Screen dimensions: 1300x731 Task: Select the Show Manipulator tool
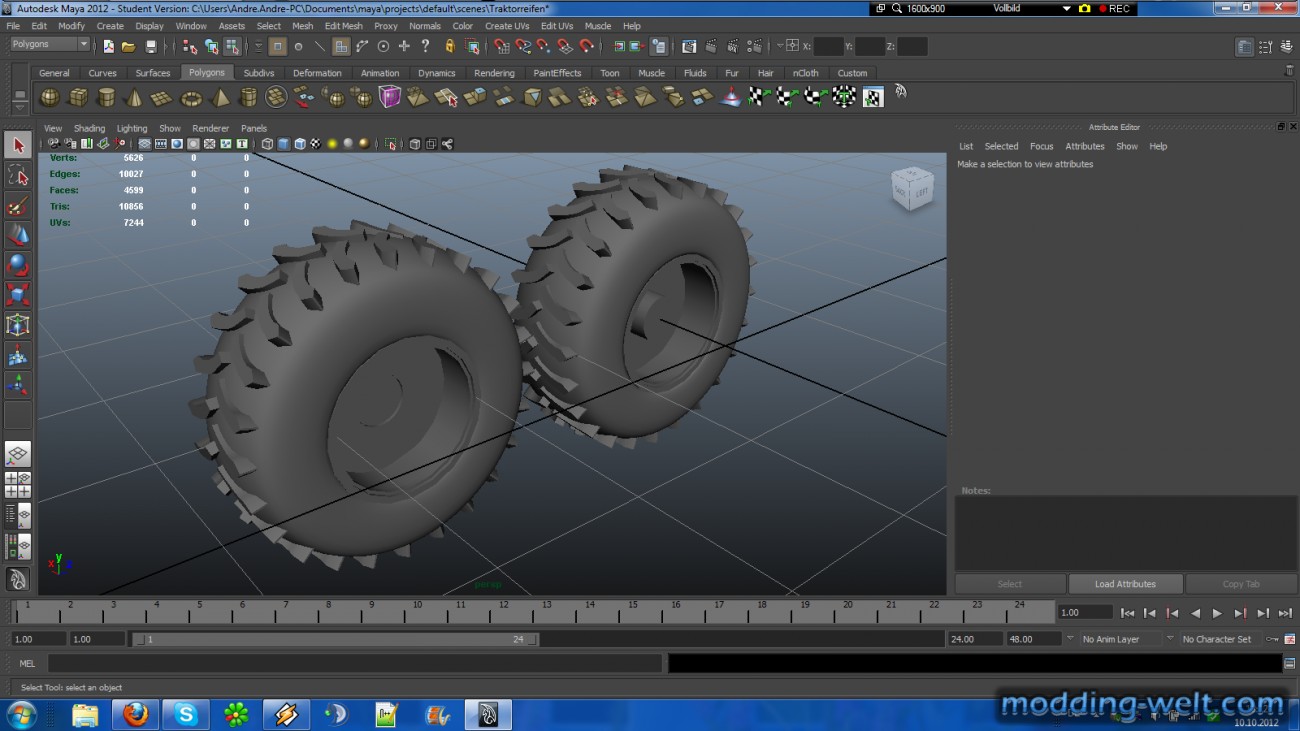[x=18, y=385]
